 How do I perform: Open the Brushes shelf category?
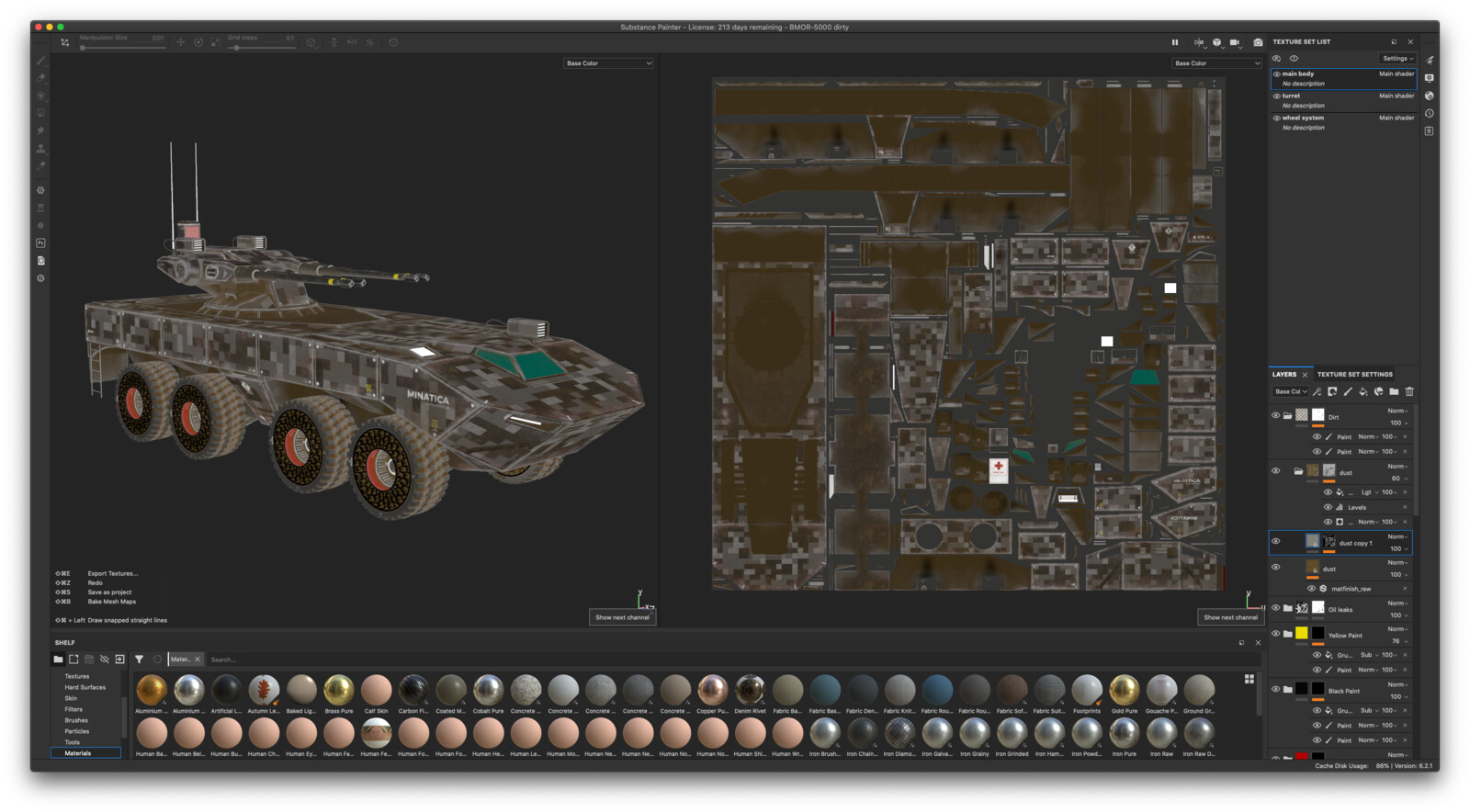click(76, 721)
